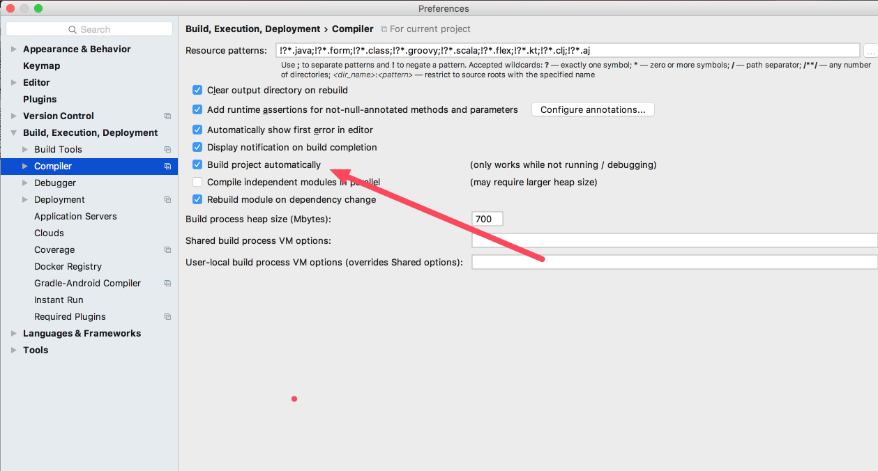Screen dimensions: 878x471
Task: Disable Build project automatically checkbox
Action: (198, 164)
